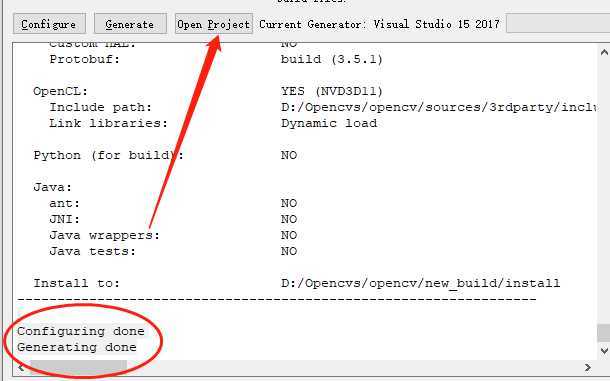Click the horizontal scrollbar right arrow
This screenshot has width=610, height=381.
[x=588, y=367]
